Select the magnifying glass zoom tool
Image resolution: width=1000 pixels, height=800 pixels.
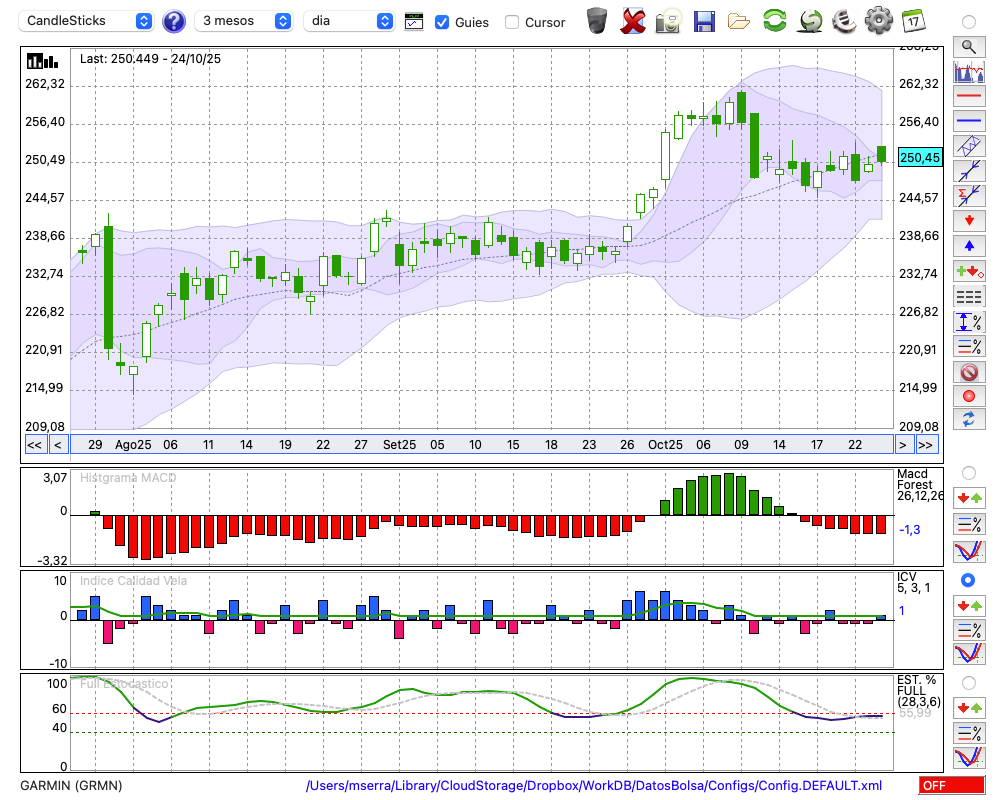tap(969, 47)
